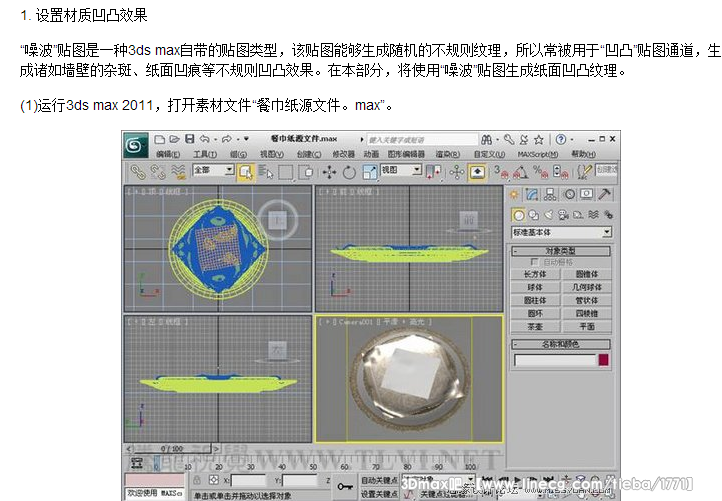The width and height of the screenshot is (722, 501).
Task: Toggle the keyboard shortcut override icon
Action: point(477,173)
